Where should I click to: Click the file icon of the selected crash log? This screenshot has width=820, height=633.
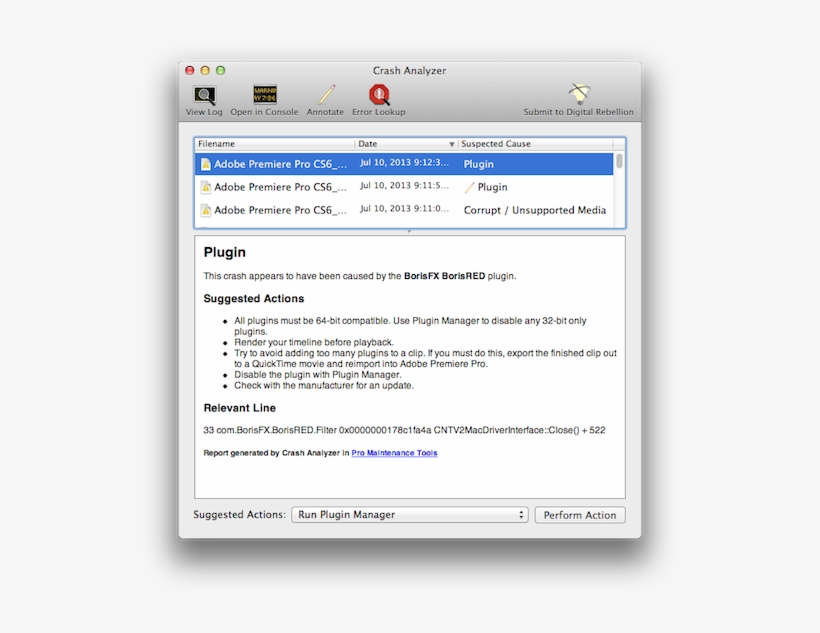pos(206,164)
